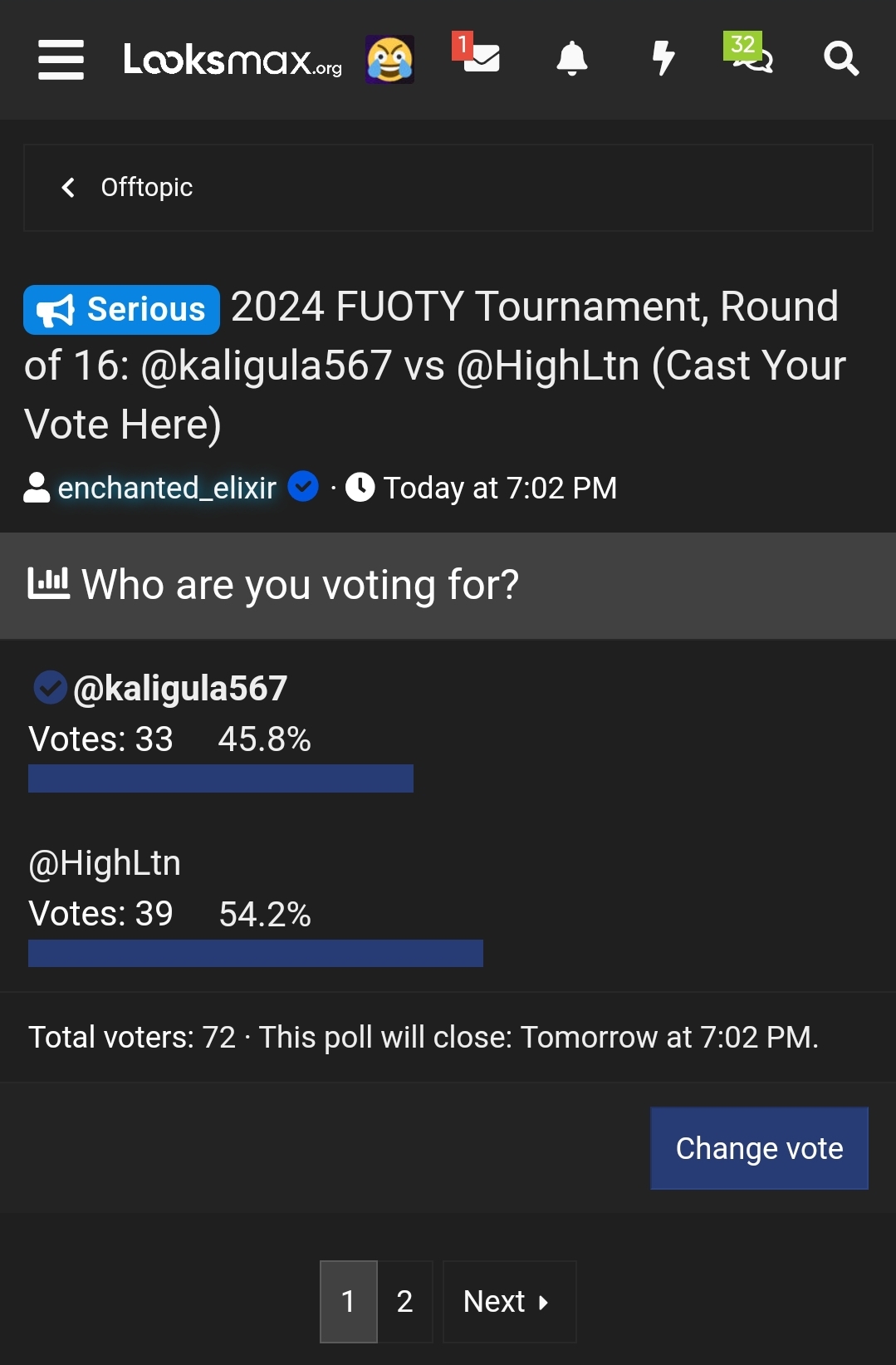This screenshot has height=1365, width=896.
Task: Click the Serious megaphone prefix tag
Action: click(x=122, y=310)
